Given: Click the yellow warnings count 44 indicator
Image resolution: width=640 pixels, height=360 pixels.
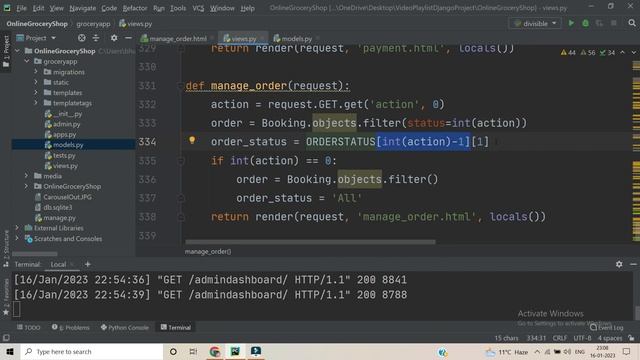Looking at the screenshot, I should point(568,53).
